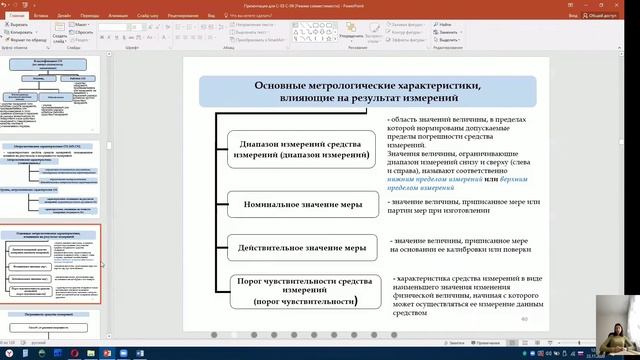Viewport: 640px width, 360px height.
Task: Click Копировать in the clipboard group
Action: click(x=18, y=32)
